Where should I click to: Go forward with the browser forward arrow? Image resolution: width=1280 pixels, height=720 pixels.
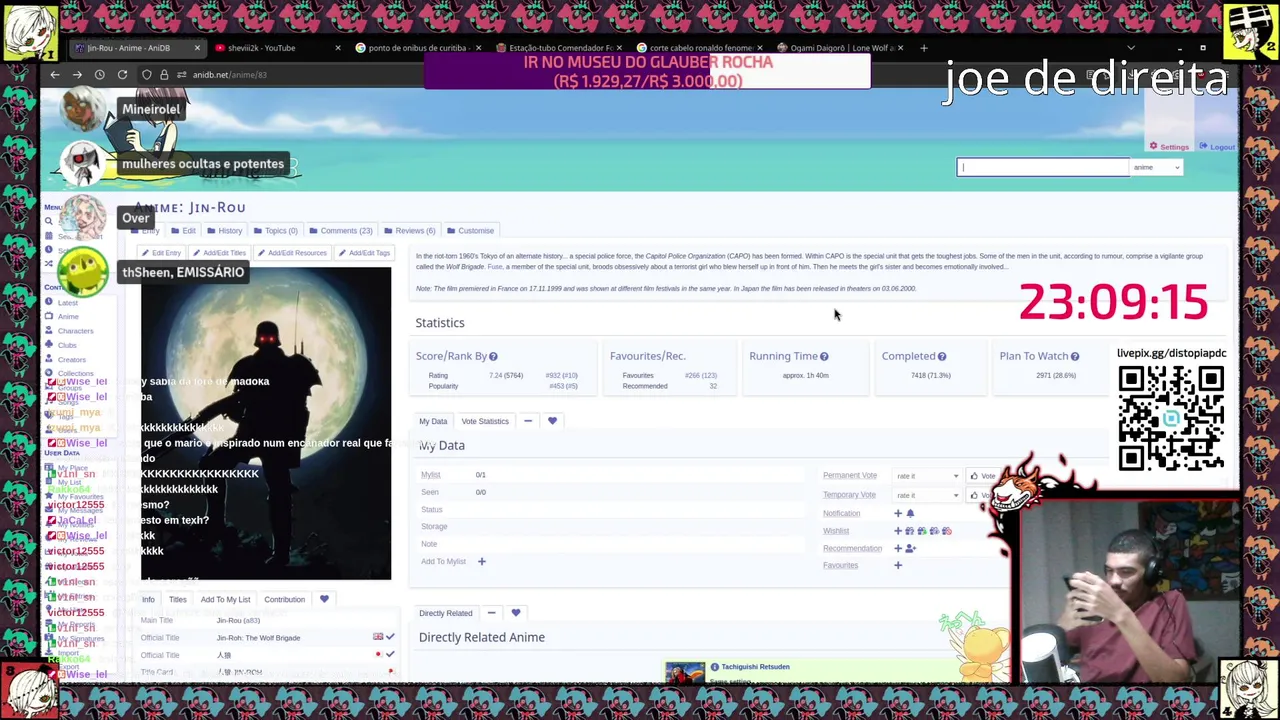[x=77, y=75]
